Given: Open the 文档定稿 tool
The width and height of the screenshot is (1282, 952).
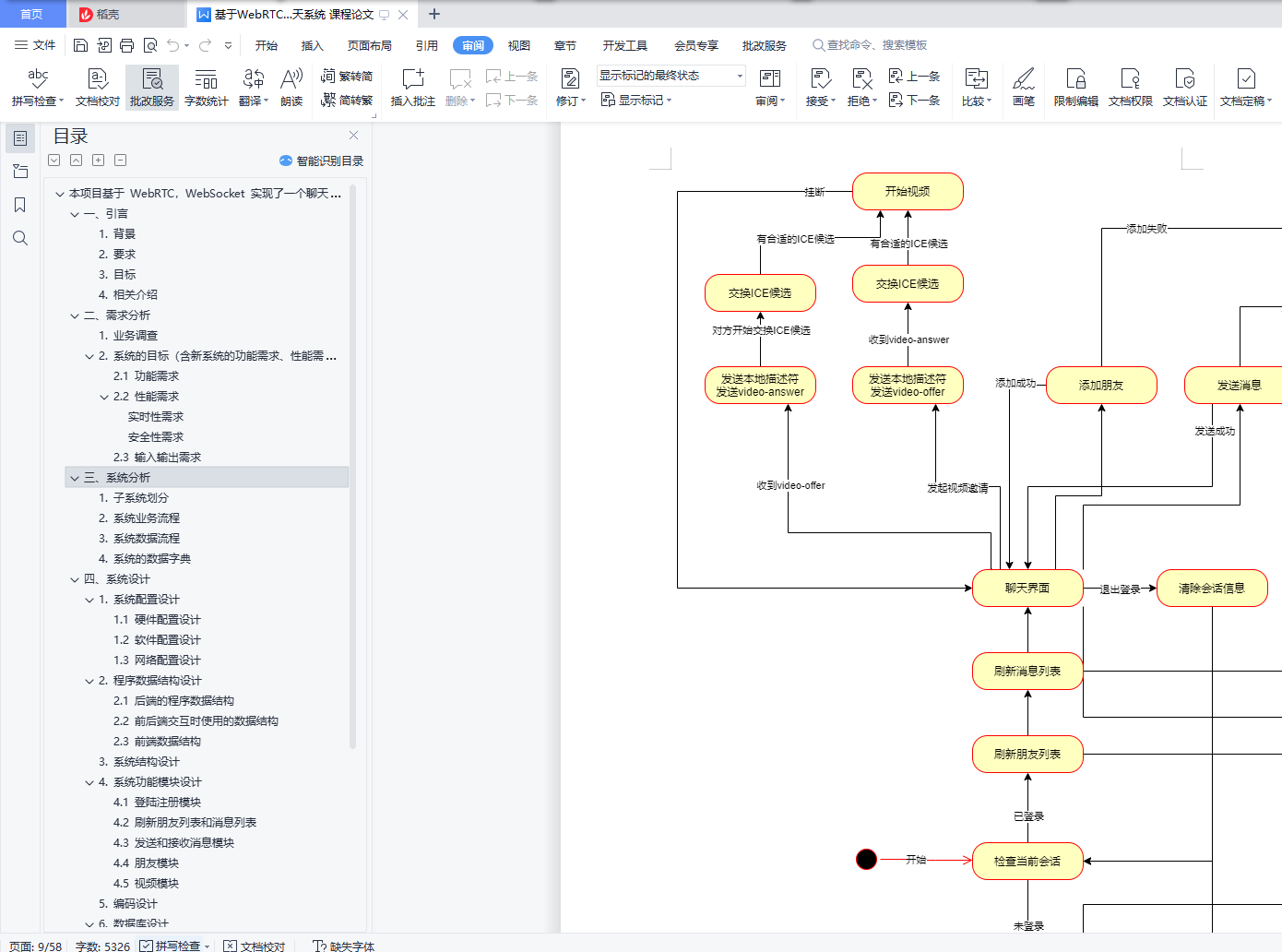Looking at the screenshot, I should pos(1246,88).
